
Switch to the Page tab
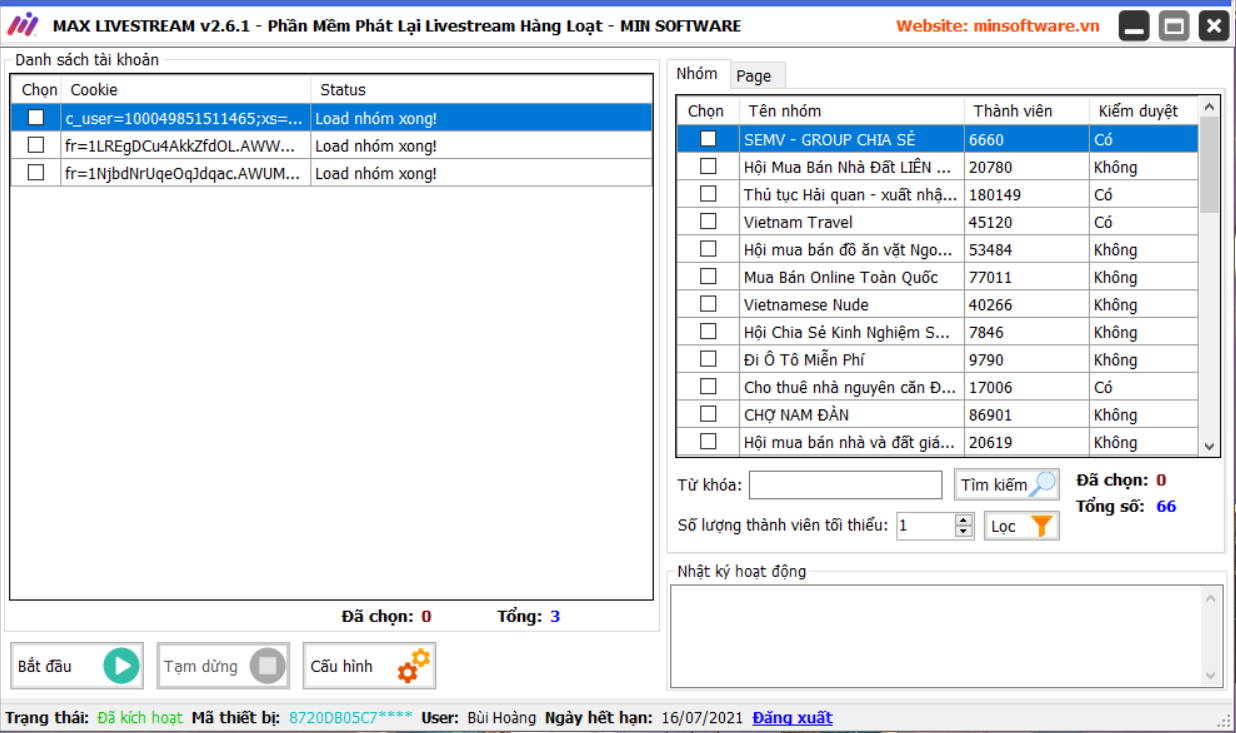coord(754,76)
